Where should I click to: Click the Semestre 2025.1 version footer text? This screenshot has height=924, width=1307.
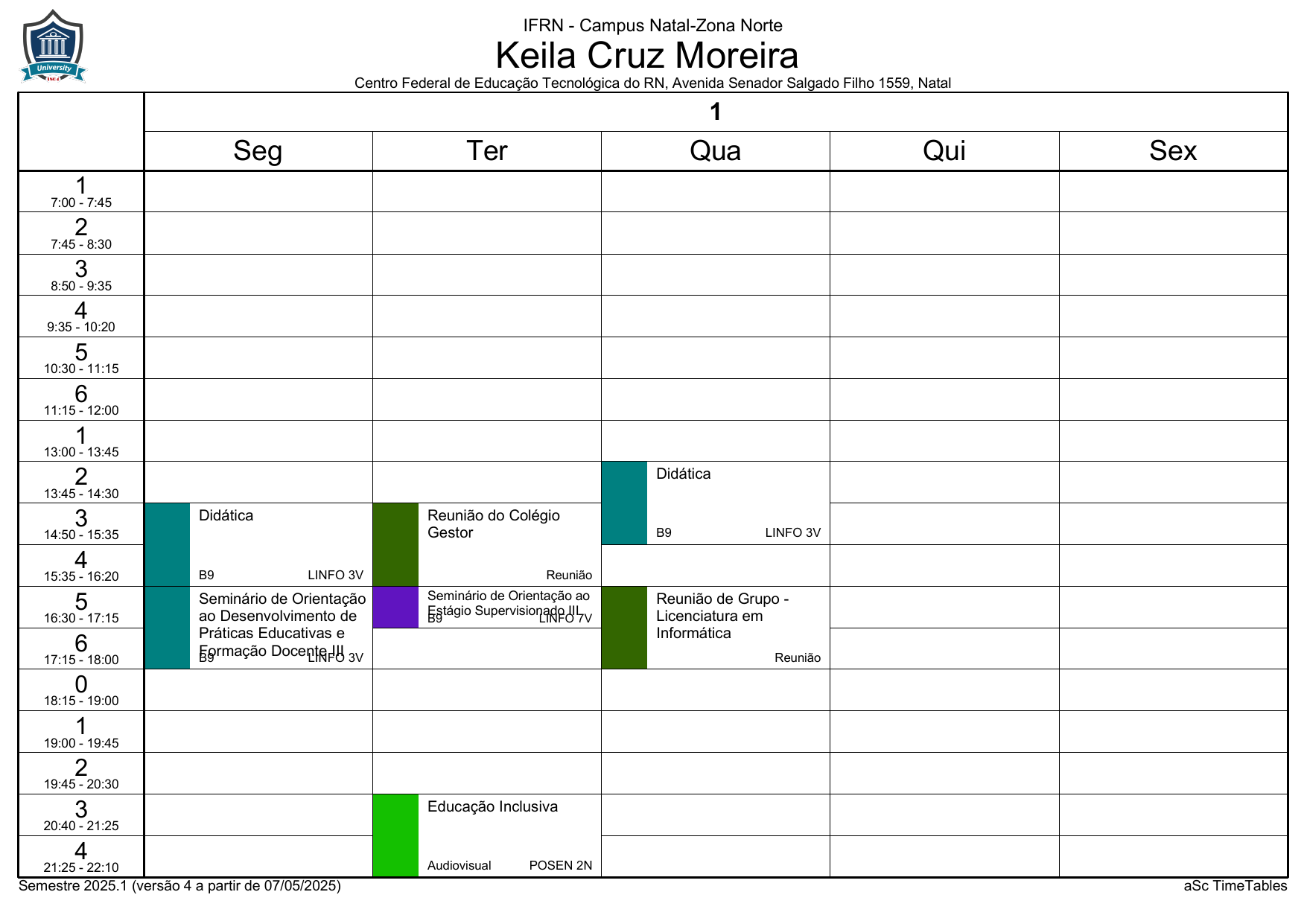point(179,885)
